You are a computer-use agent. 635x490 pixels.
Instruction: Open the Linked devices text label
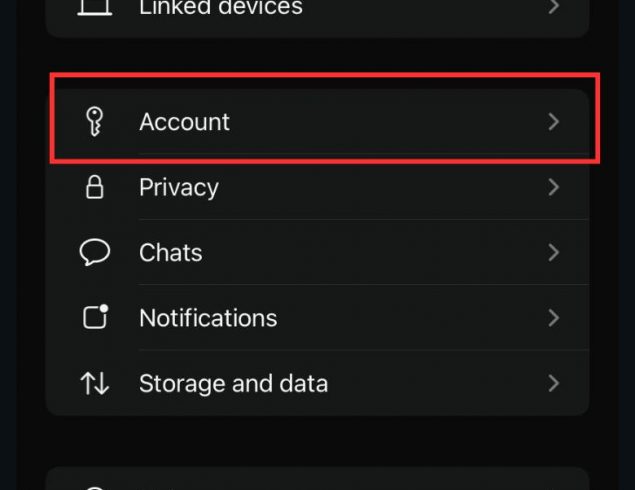tap(220, 8)
